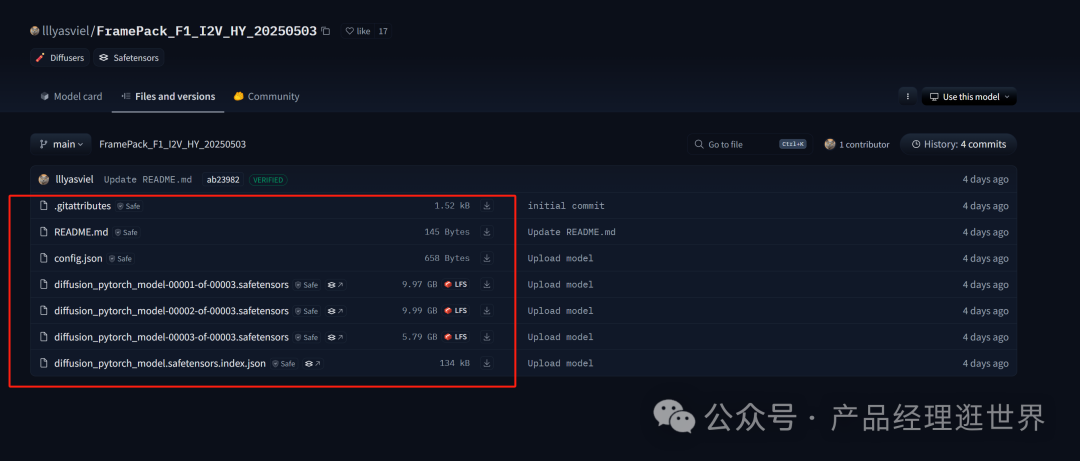The height and width of the screenshot is (461, 1080).
Task: Open the viewer icon for safetensors.index.json
Action: (313, 363)
